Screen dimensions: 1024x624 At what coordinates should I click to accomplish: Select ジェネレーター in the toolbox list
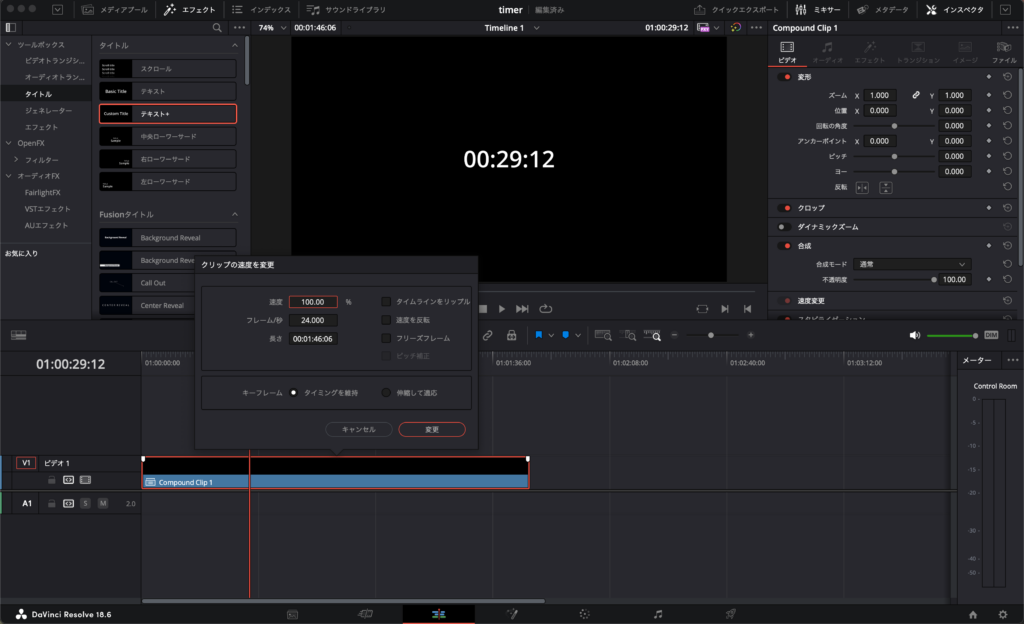pos(48,110)
